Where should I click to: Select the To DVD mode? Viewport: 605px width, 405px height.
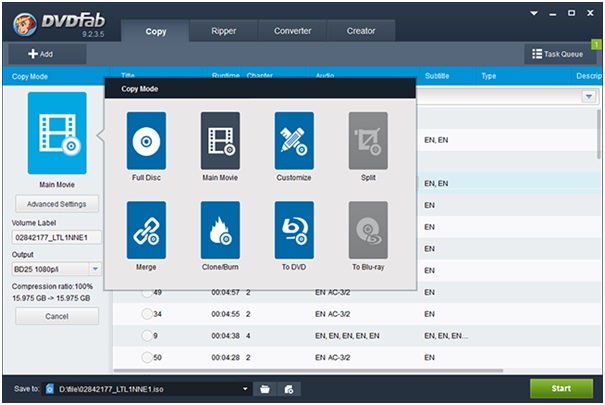click(x=294, y=230)
